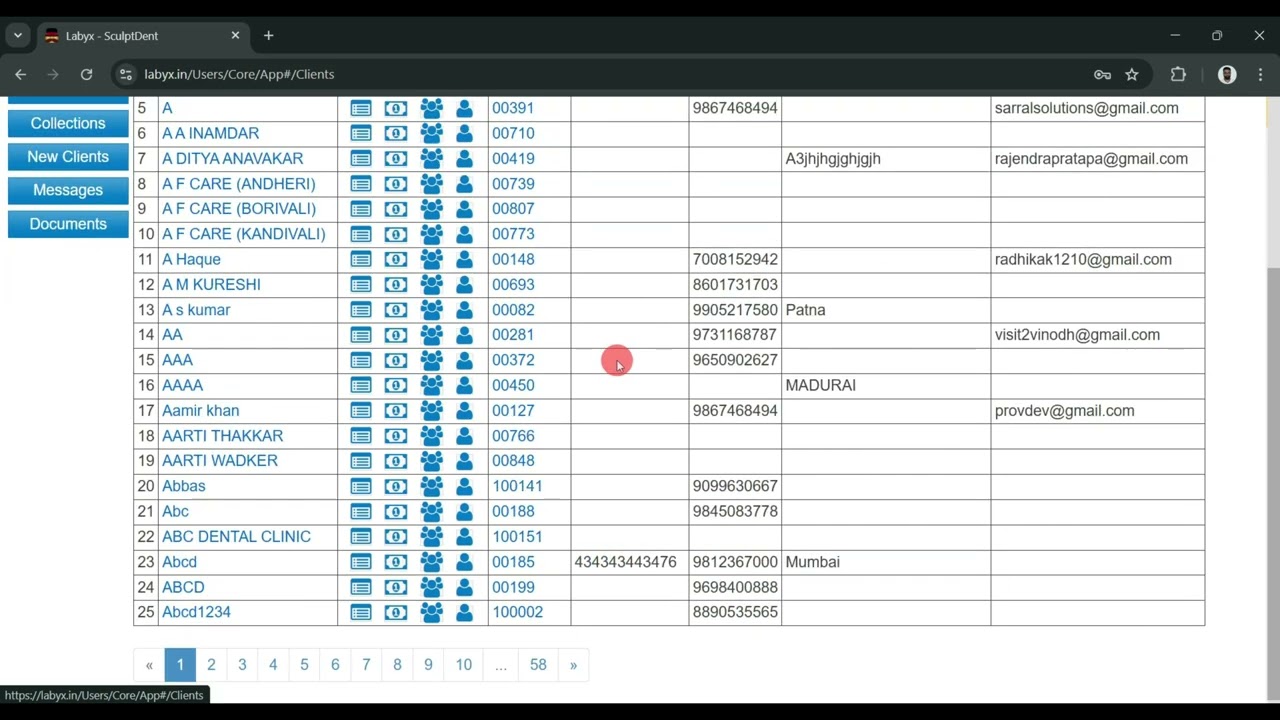This screenshot has width=1280, height=720.
Task: Open the tab search dropdown arrow
Action: coord(17,35)
